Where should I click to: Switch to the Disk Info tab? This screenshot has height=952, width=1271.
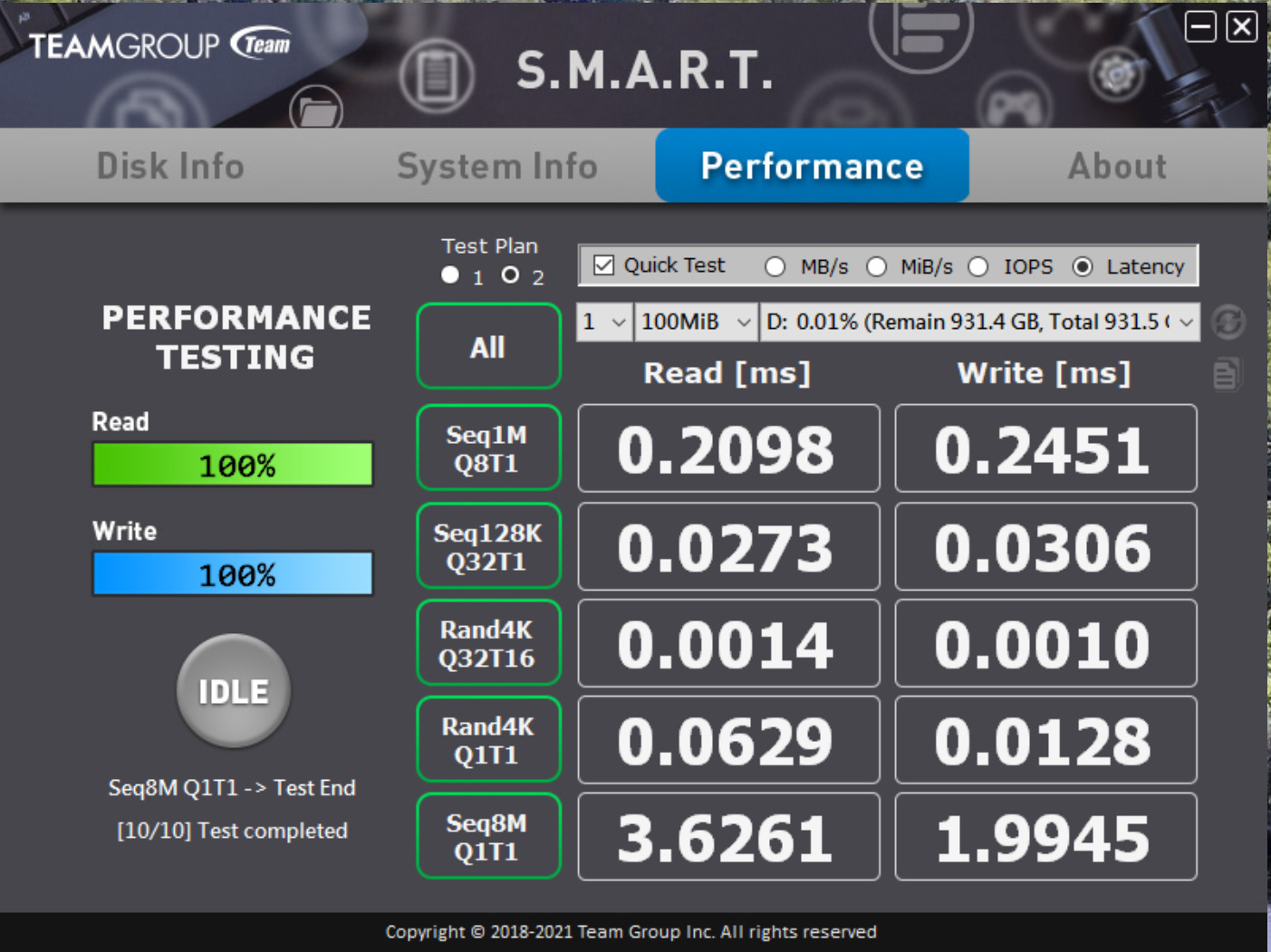click(x=170, y=167)
